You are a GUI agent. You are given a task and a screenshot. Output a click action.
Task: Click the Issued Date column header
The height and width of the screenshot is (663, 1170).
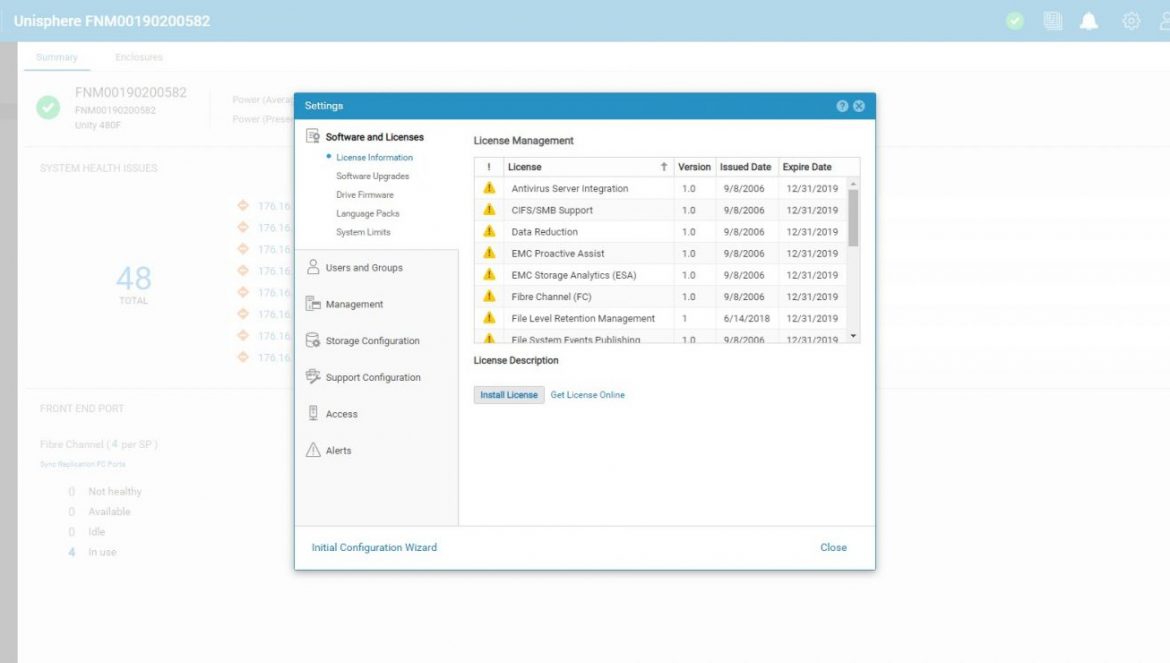(745, 167)
